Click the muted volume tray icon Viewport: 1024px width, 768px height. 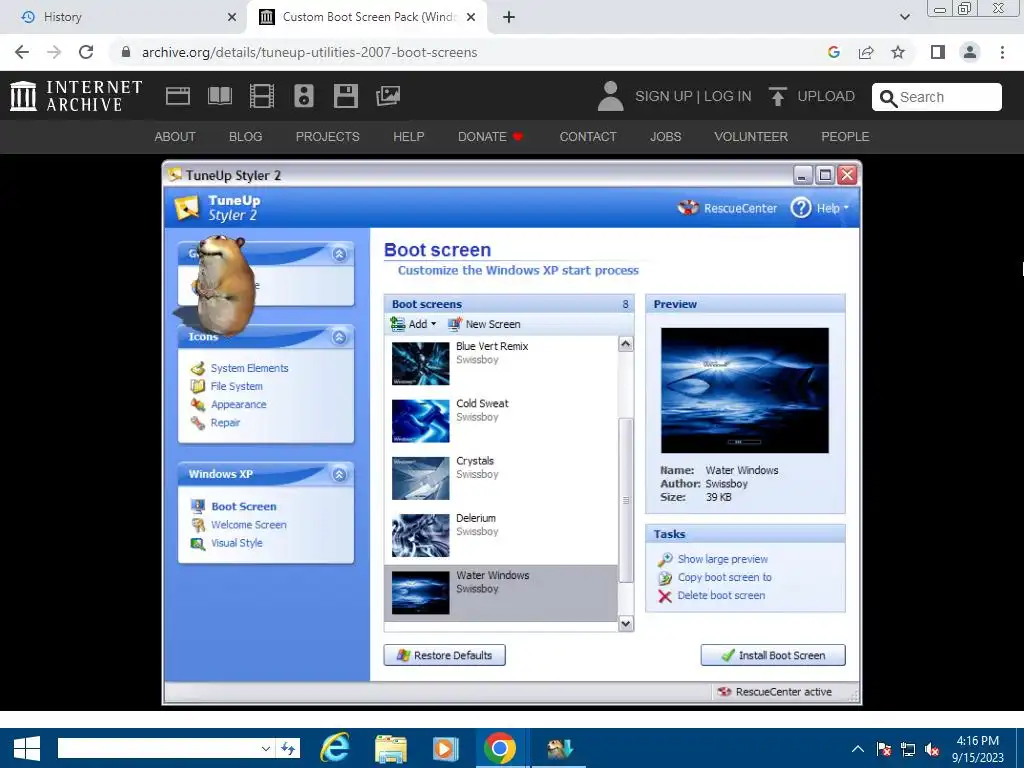[933, 749]
